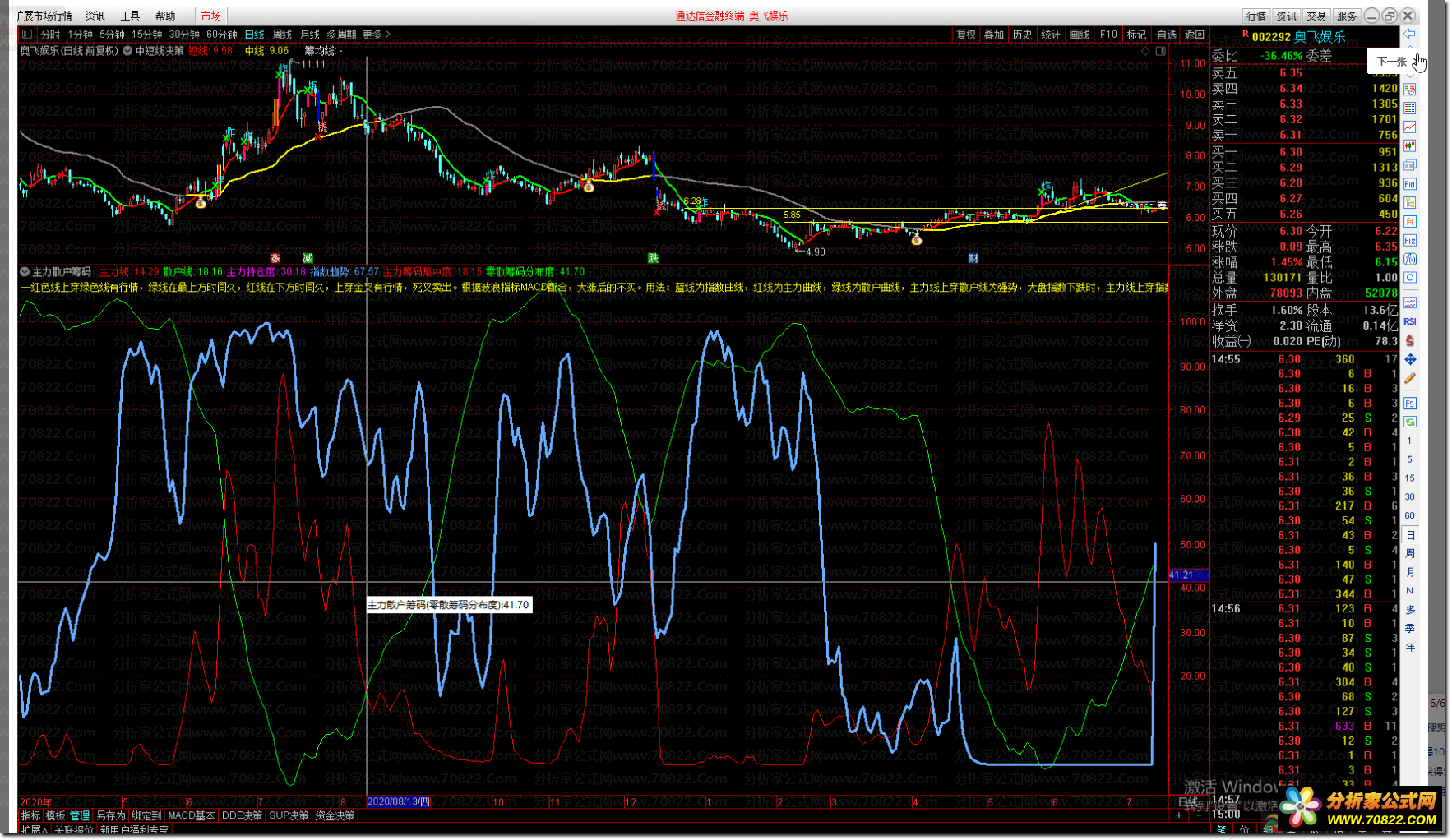
Task: Open the 复权 adjustment menu
Action: (966, 35)
